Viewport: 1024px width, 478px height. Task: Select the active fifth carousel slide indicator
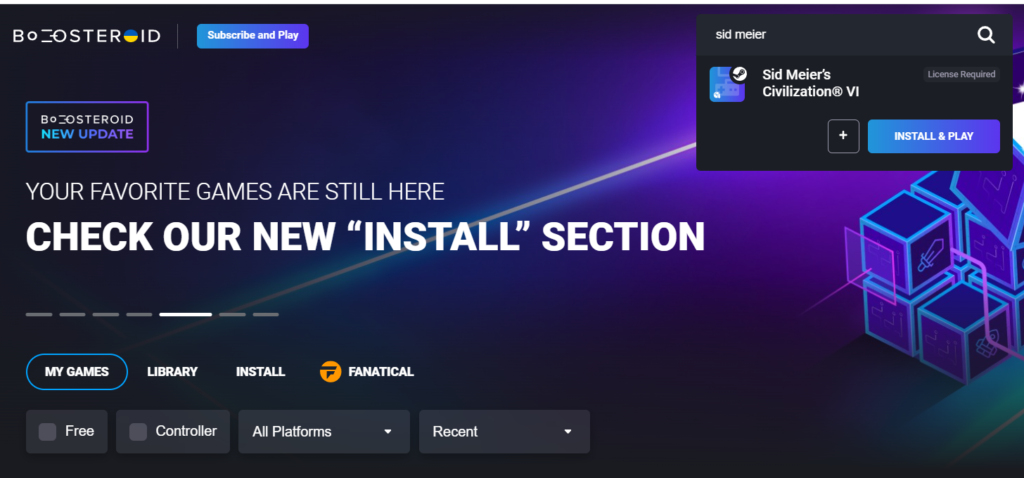tap(185, 315)
